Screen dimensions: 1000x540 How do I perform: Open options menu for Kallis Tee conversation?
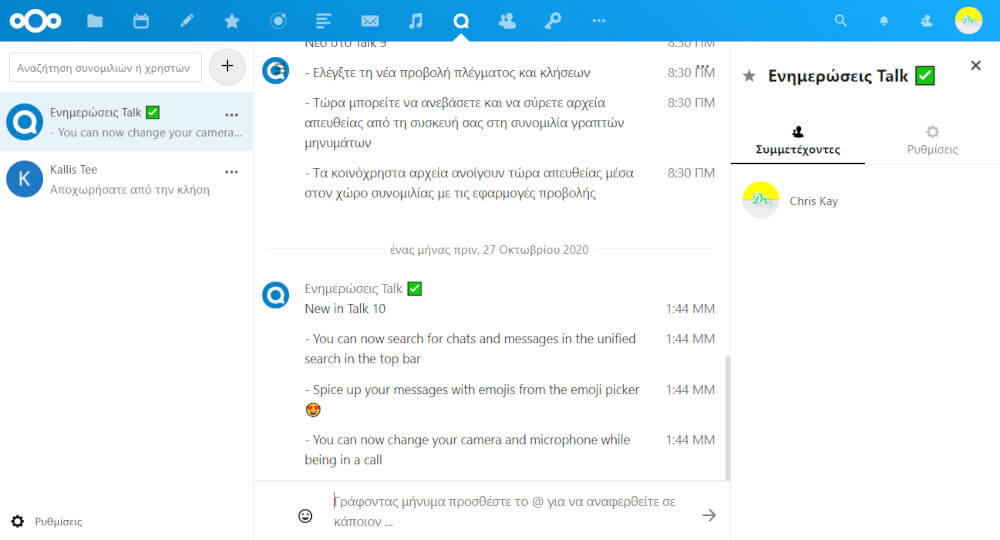pyautogui.click(x=232, y=172)
